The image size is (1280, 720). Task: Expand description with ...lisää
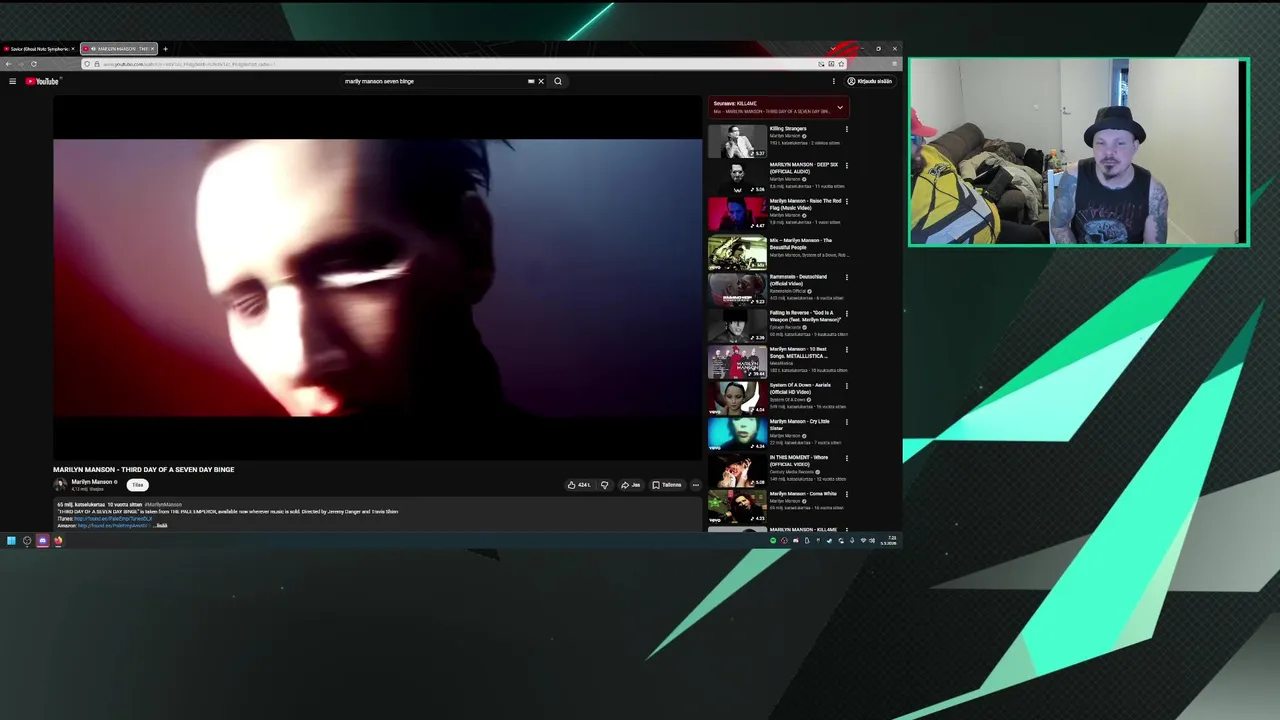(161, 525)
